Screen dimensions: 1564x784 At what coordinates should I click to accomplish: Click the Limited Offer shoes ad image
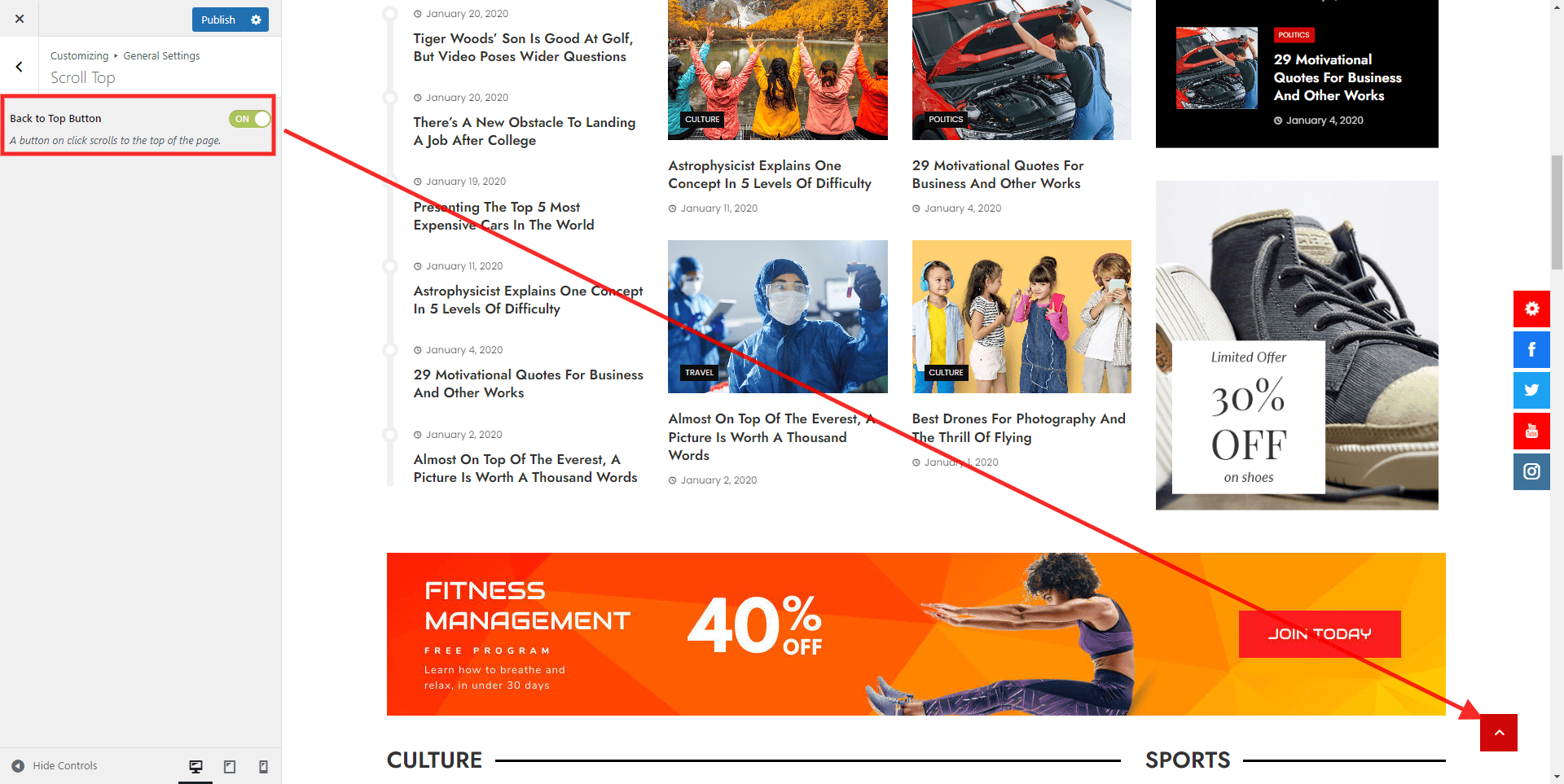click(1297, 345)
